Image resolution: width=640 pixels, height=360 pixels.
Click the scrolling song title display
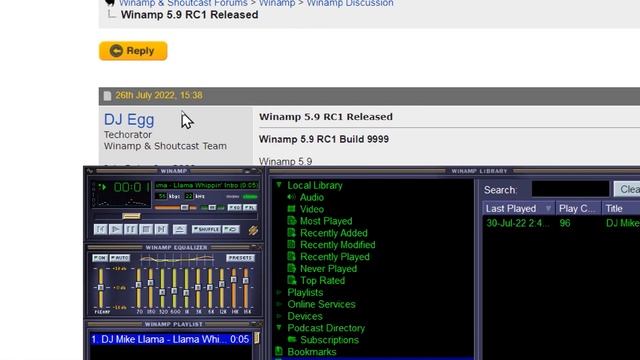tap(207, 185)
